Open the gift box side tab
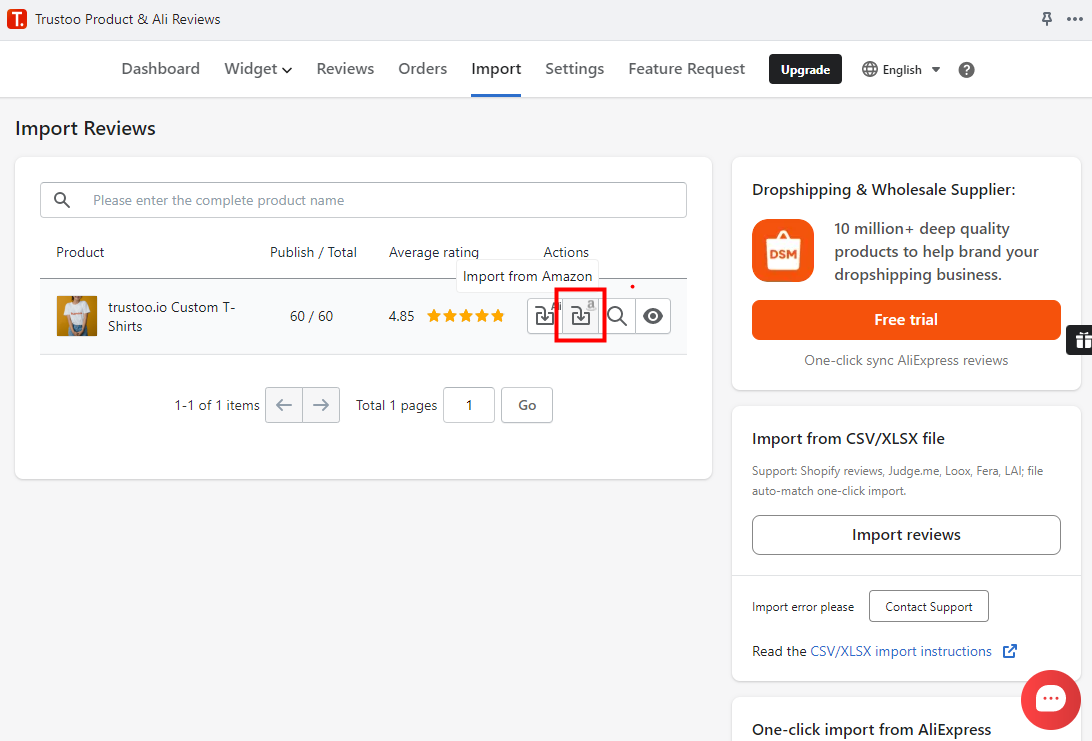The height and width of the screenshot is (741, 1092). click(1080, 340)
